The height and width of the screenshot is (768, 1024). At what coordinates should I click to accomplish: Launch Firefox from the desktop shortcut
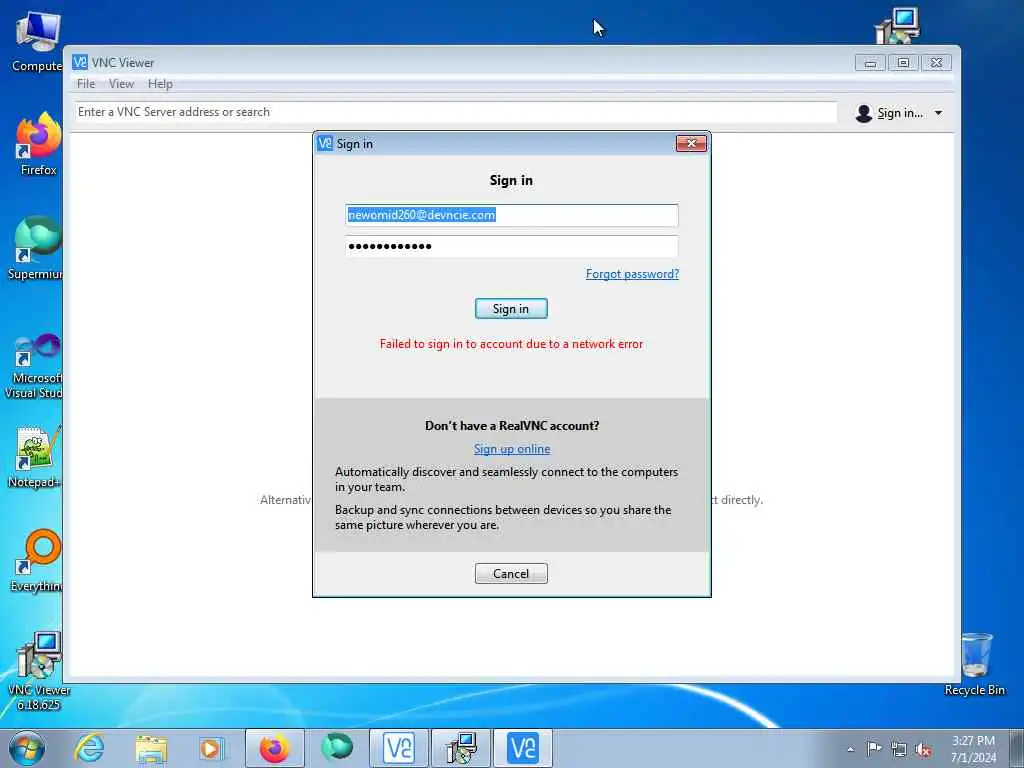pyautogui.click(x=38, y=144)
